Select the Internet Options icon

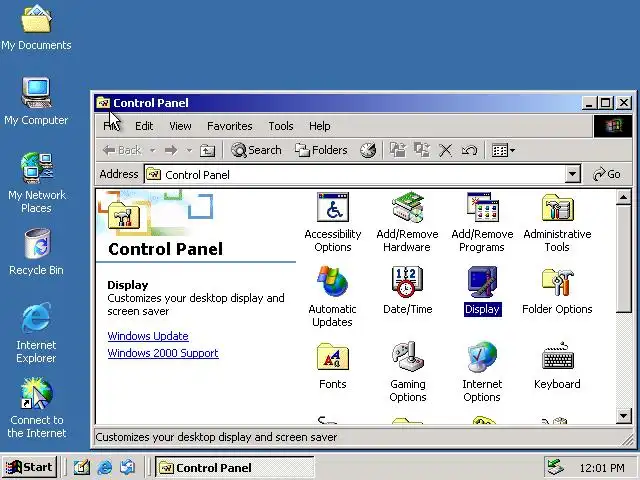482,372
